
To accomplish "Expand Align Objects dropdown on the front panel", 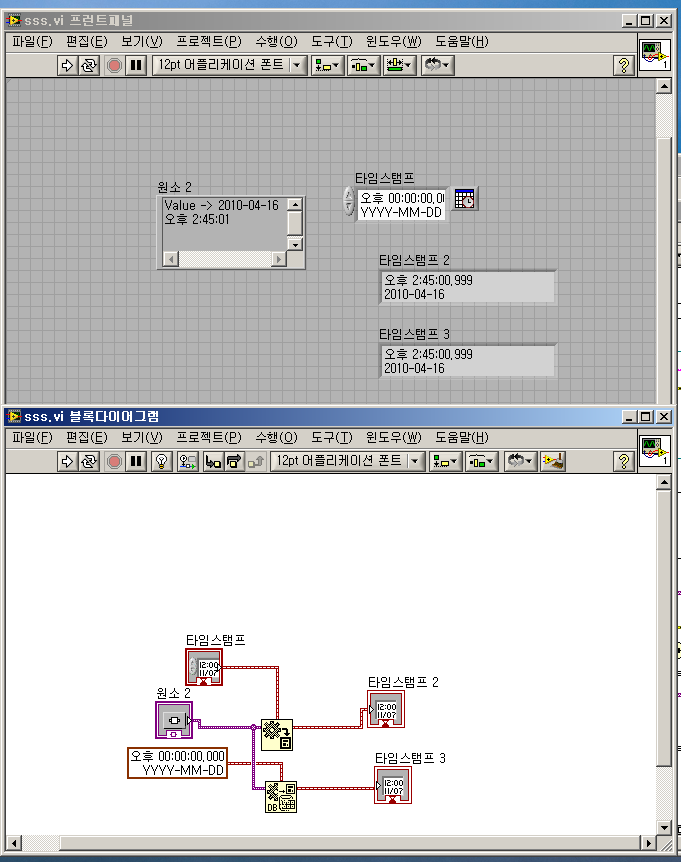I will pyautogui.click(x=327, y=65).
